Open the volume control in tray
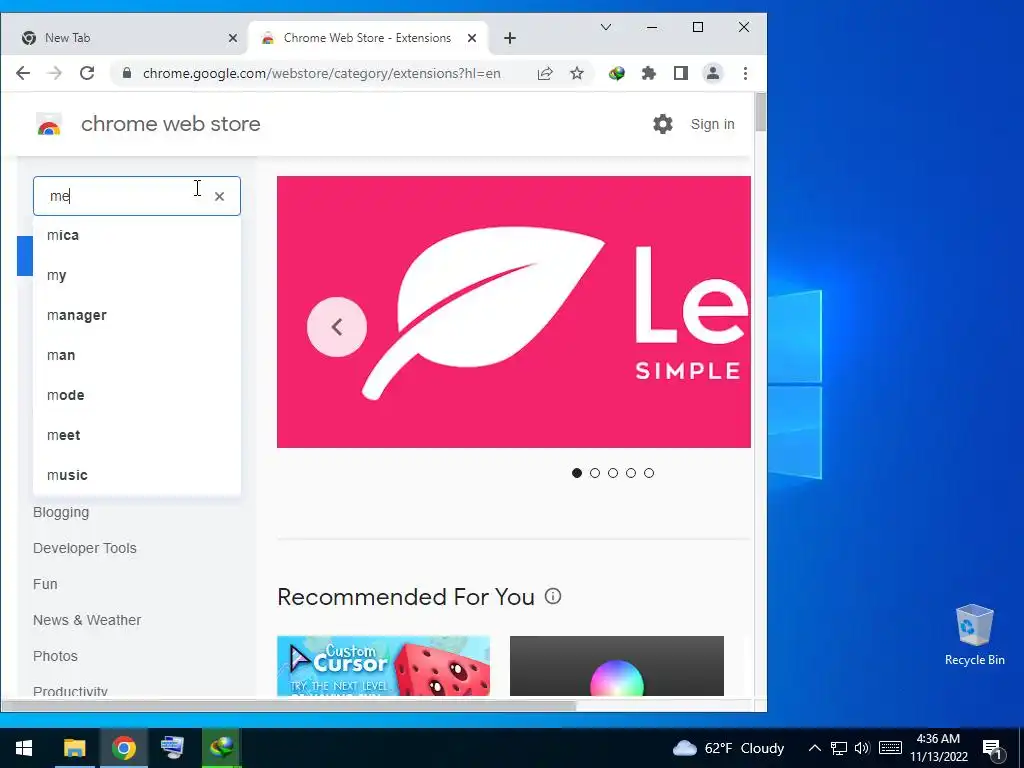 (x=862, y=748)
